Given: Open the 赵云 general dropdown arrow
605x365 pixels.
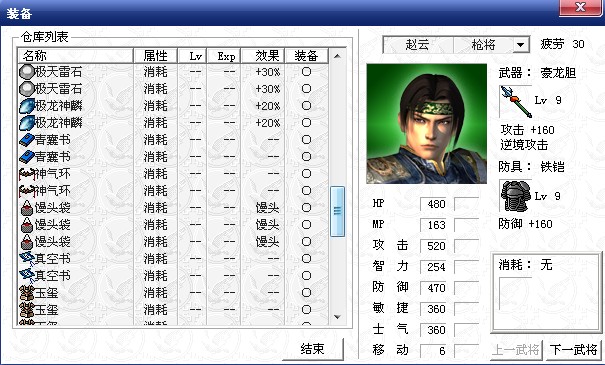Looking at the screenshot, I should 520,45.
